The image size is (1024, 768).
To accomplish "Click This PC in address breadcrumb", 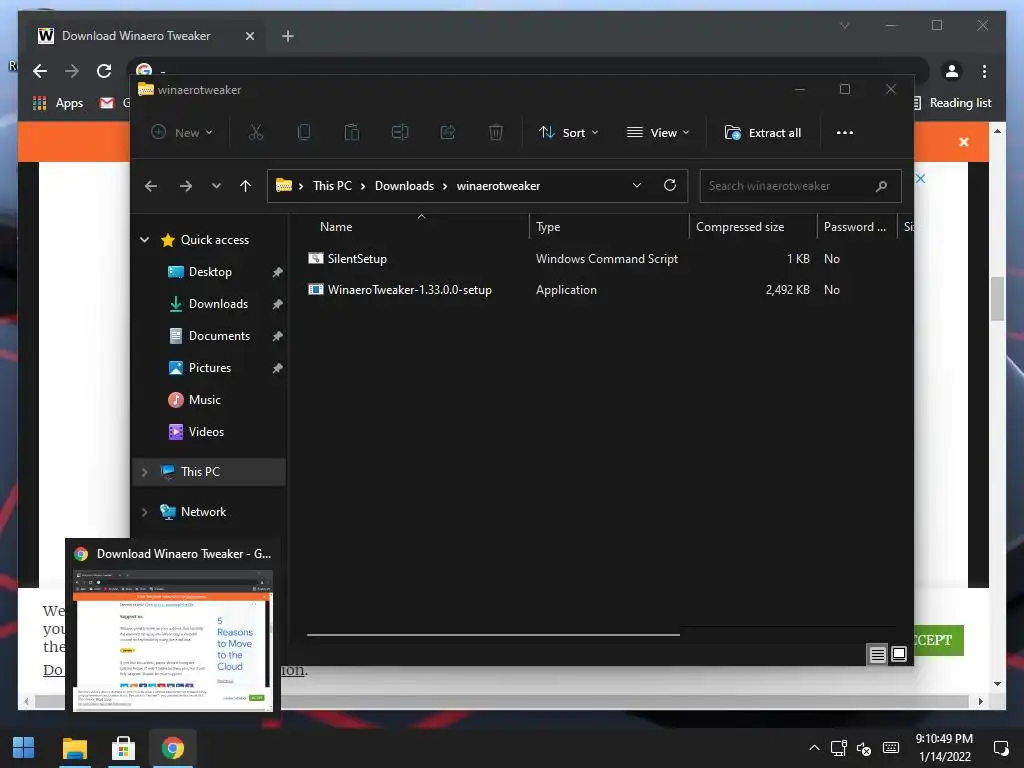I will pyautogui.click(x=332, y=185).
